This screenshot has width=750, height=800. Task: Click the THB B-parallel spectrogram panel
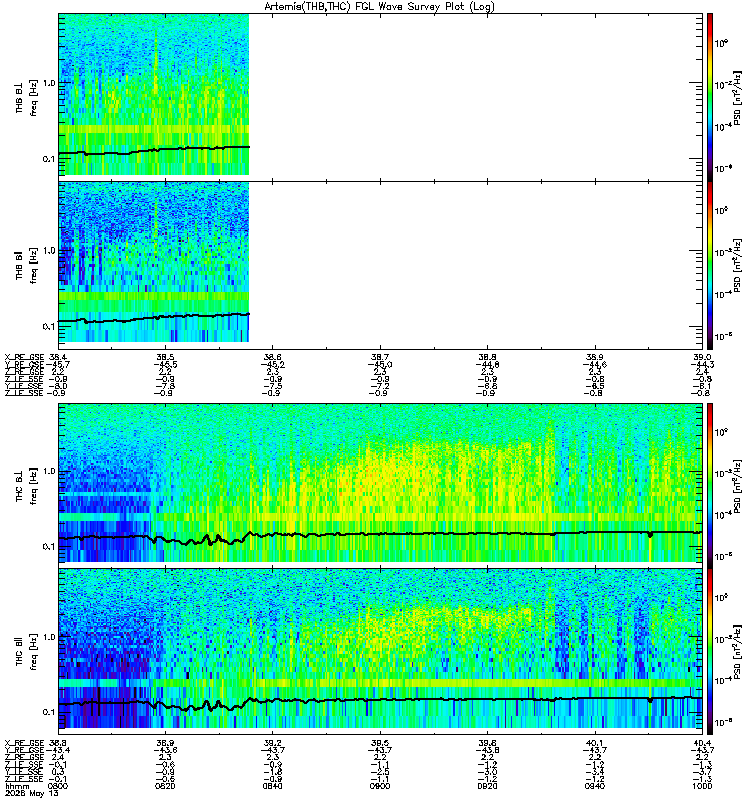tap(380, 265)
